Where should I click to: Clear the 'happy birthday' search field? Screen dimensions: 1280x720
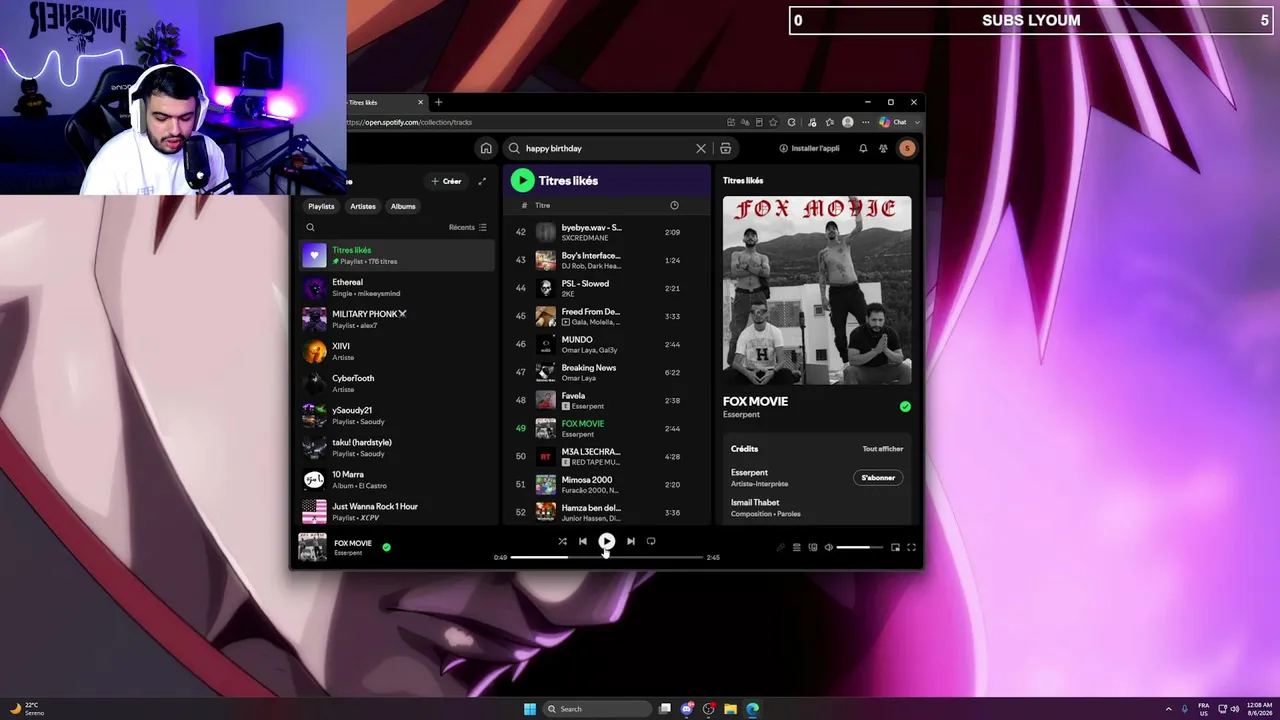(x=701, y=148)
